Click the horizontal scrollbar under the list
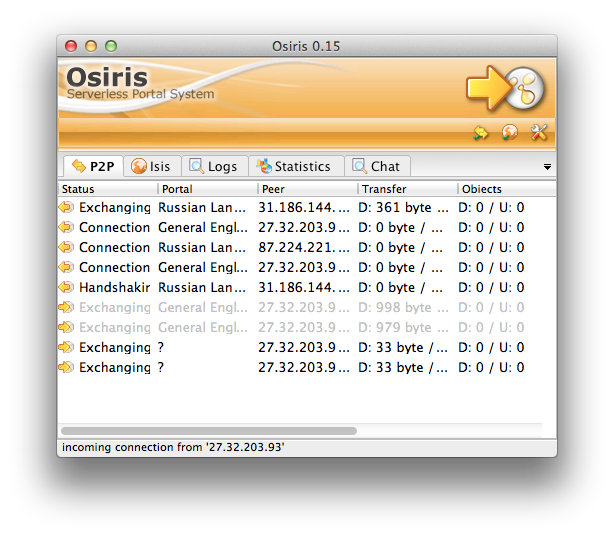This screenshot has height=536, width=614. point(209,431)
